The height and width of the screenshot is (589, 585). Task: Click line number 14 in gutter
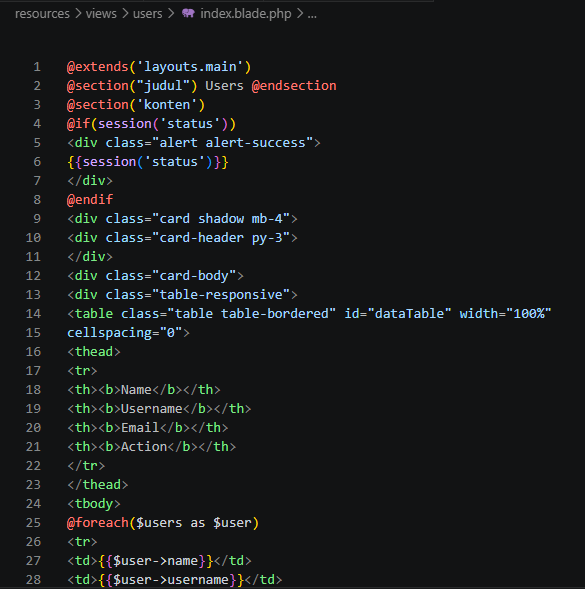click(x=33, y=314)
